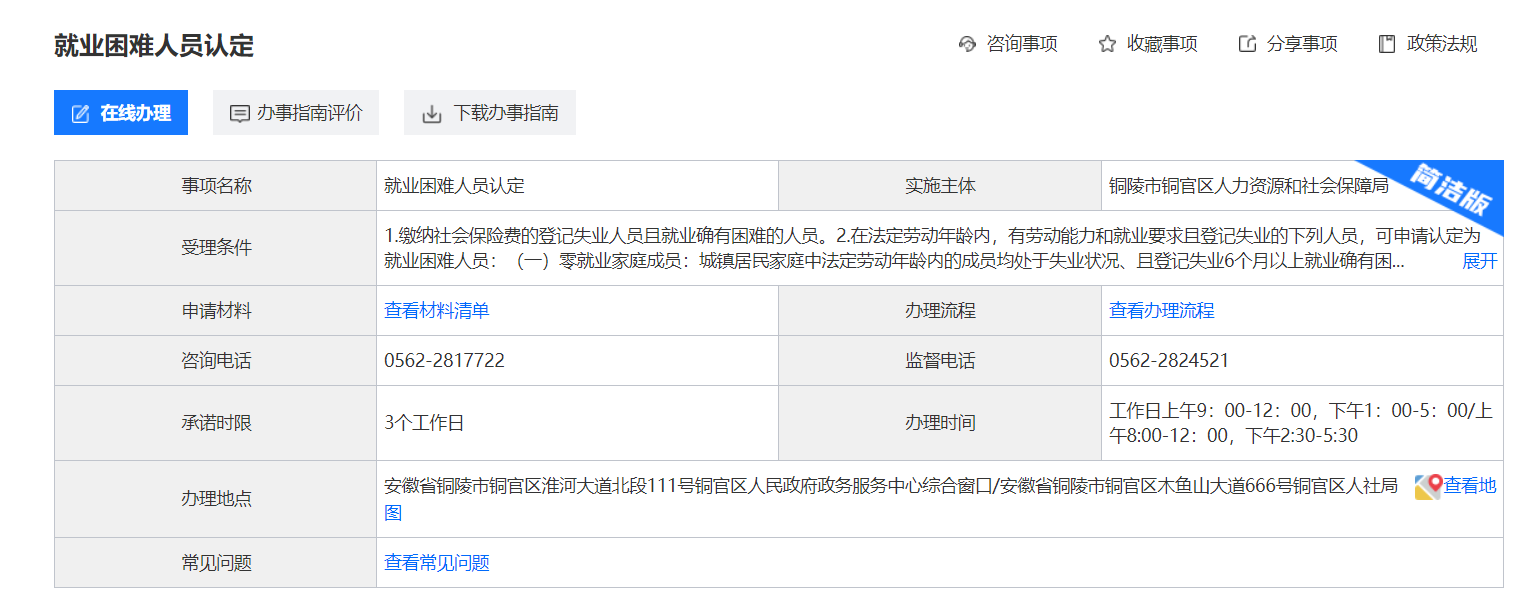The height and width of the screenshot is (611, 1540).
Task: Click the 收藏事项 text label
Action: (x=1162, y=44)
